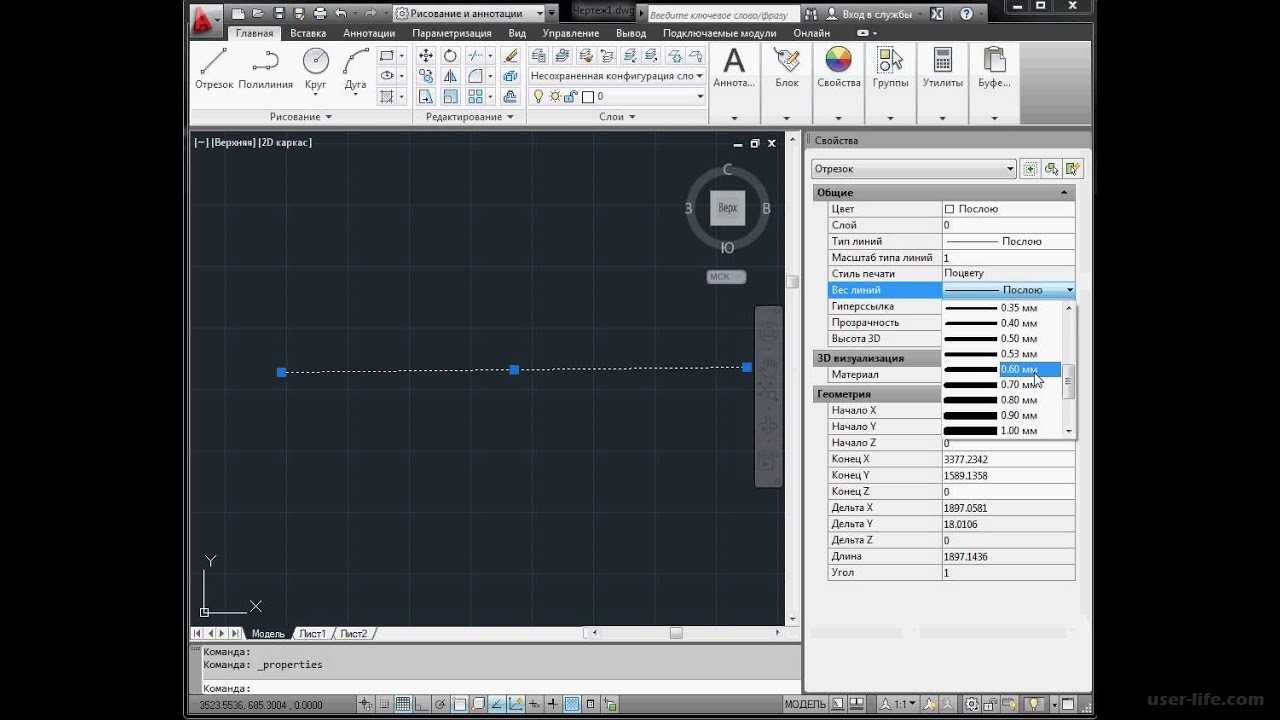Choose 1.00 мм lineweight option
This screenshot has width=1280, height=720.
(x=1001, y=430)
